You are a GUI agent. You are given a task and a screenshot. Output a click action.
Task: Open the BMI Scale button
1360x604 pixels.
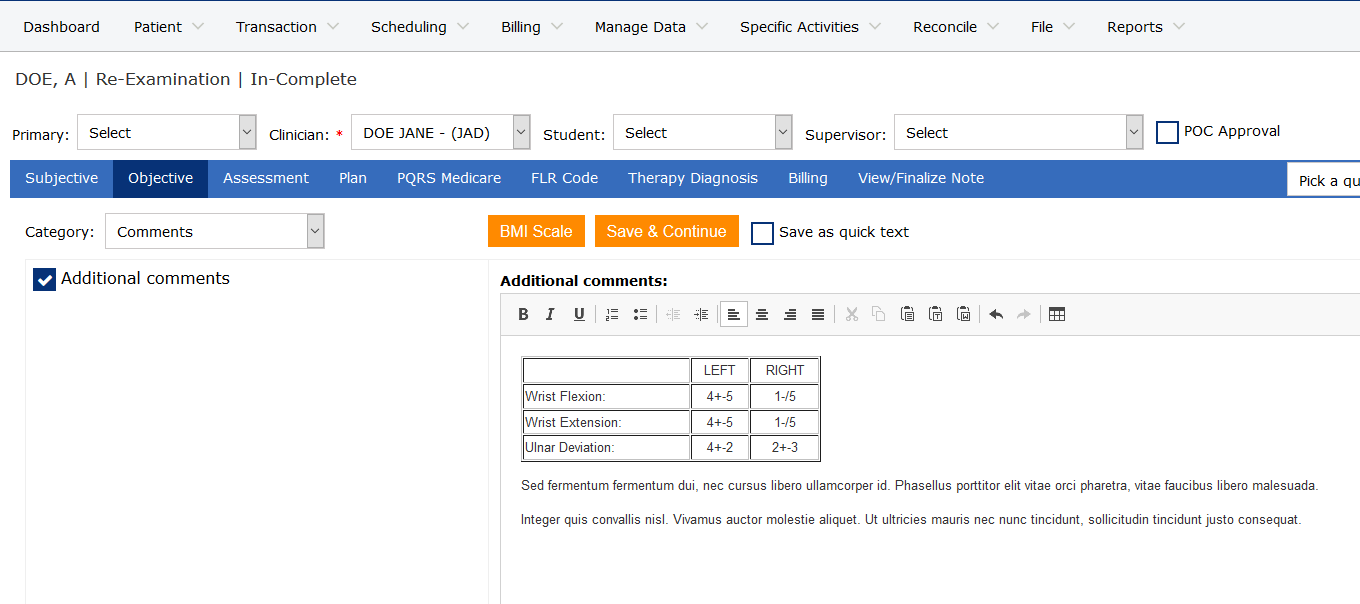(536, 231)
